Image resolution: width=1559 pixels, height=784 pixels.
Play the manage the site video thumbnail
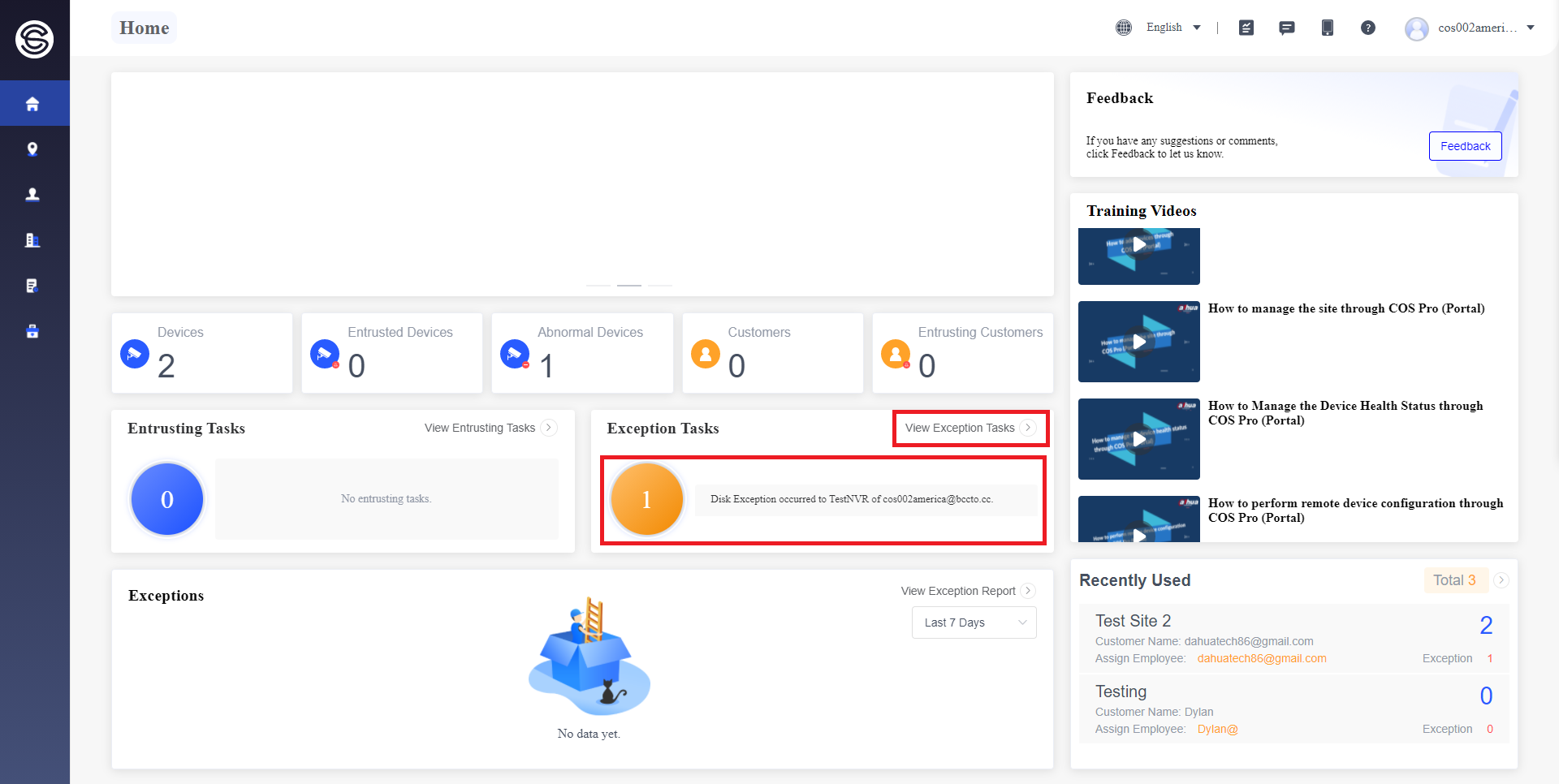tap(1139, 342)
